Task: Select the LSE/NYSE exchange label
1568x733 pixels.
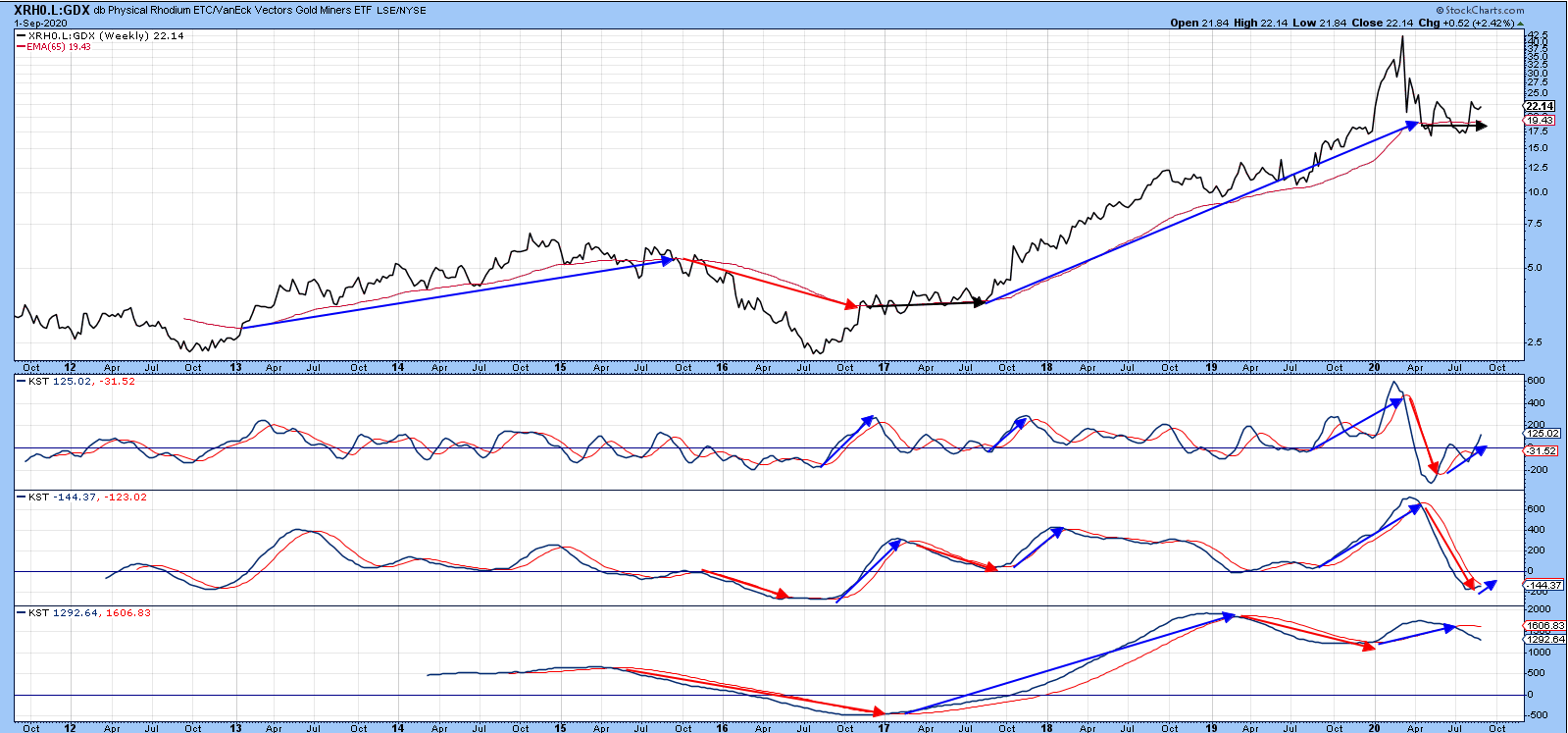Action: coord(401,11)
